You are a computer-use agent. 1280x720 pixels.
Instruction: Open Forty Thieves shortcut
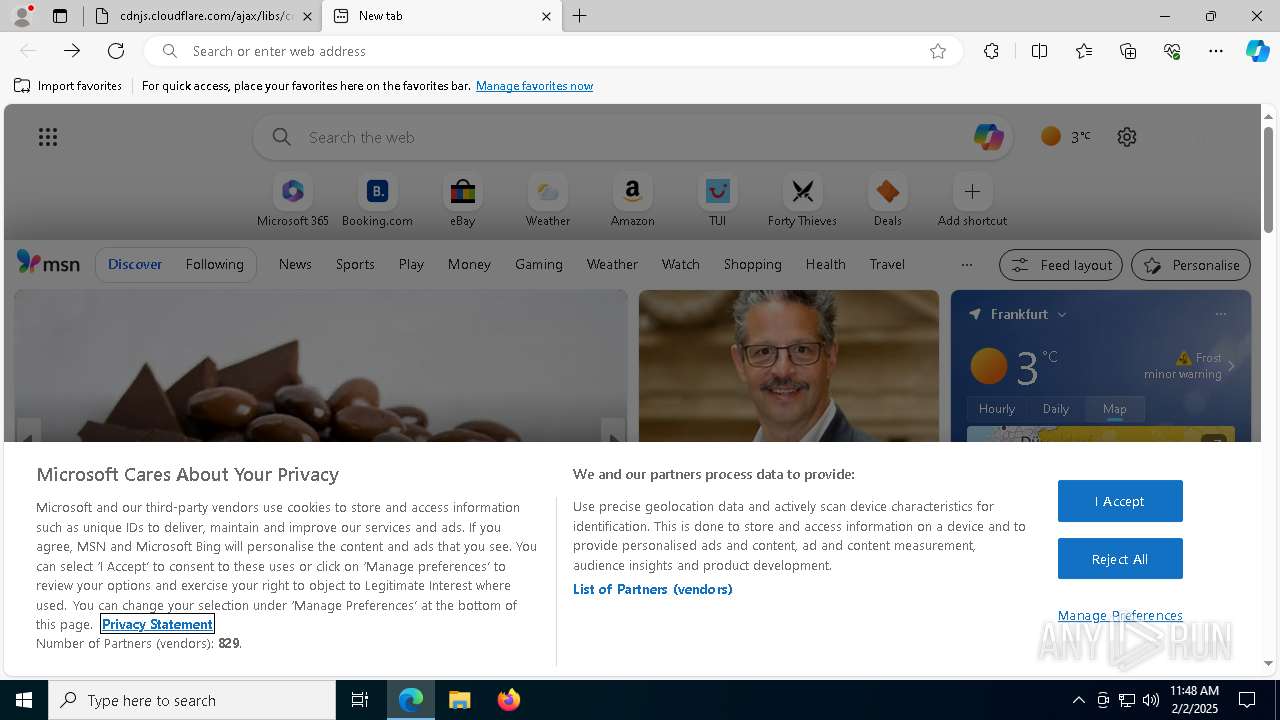802,201
